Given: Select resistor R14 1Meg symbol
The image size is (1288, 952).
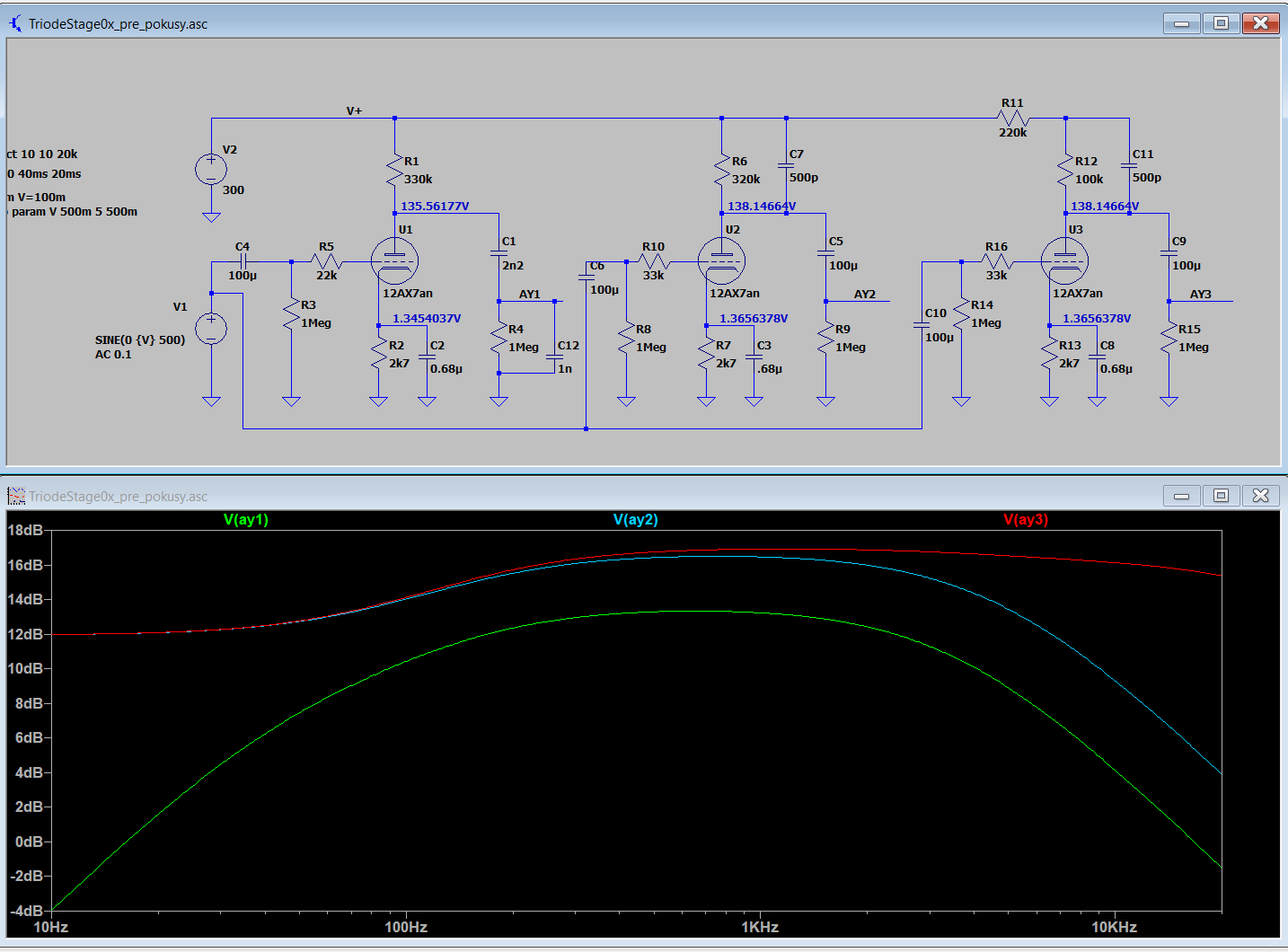Looking at the screenshot, I should tap(961, 314).
